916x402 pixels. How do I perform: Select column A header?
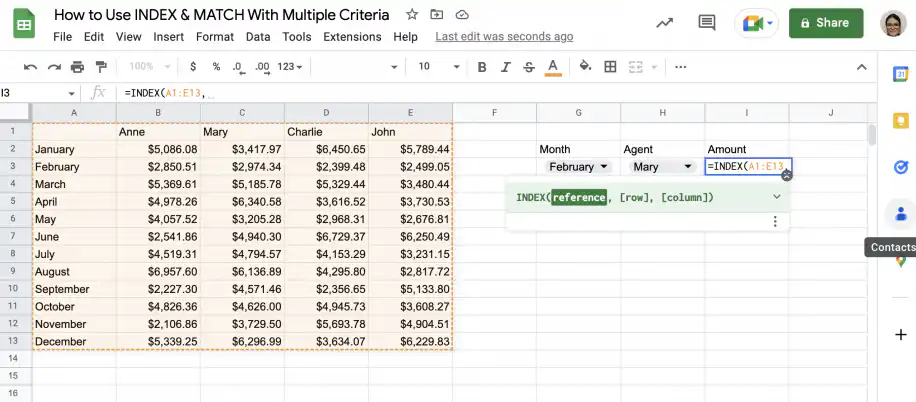point(74,112)
